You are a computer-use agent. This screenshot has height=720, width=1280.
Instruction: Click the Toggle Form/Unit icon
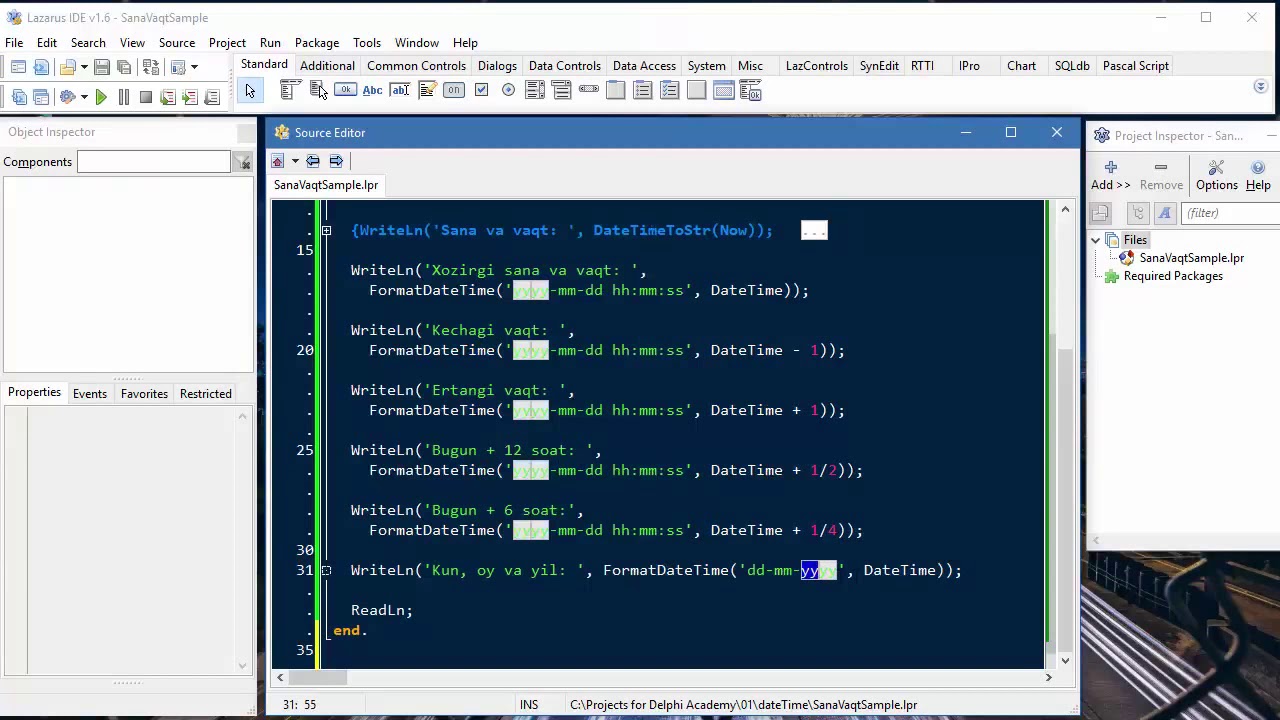click(x=151, y=67)
